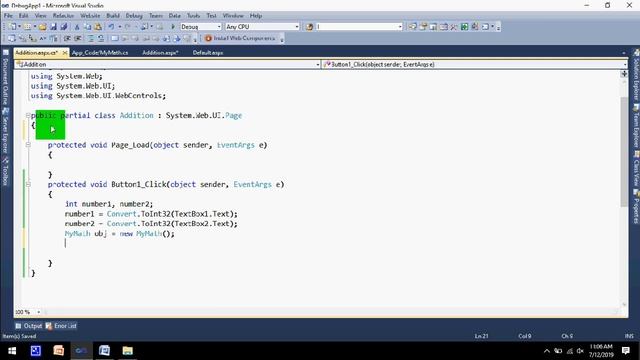640x360 pixels.
Task: Click the New Project toolbar icon
Action: pos(12,27)
